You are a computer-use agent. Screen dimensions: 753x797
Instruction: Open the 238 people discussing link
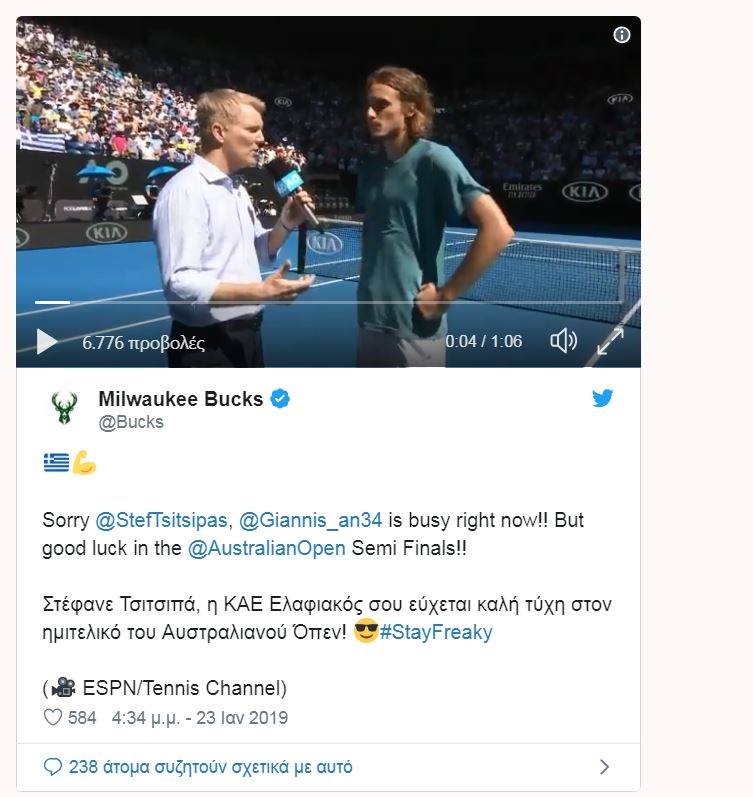[211, 767]
